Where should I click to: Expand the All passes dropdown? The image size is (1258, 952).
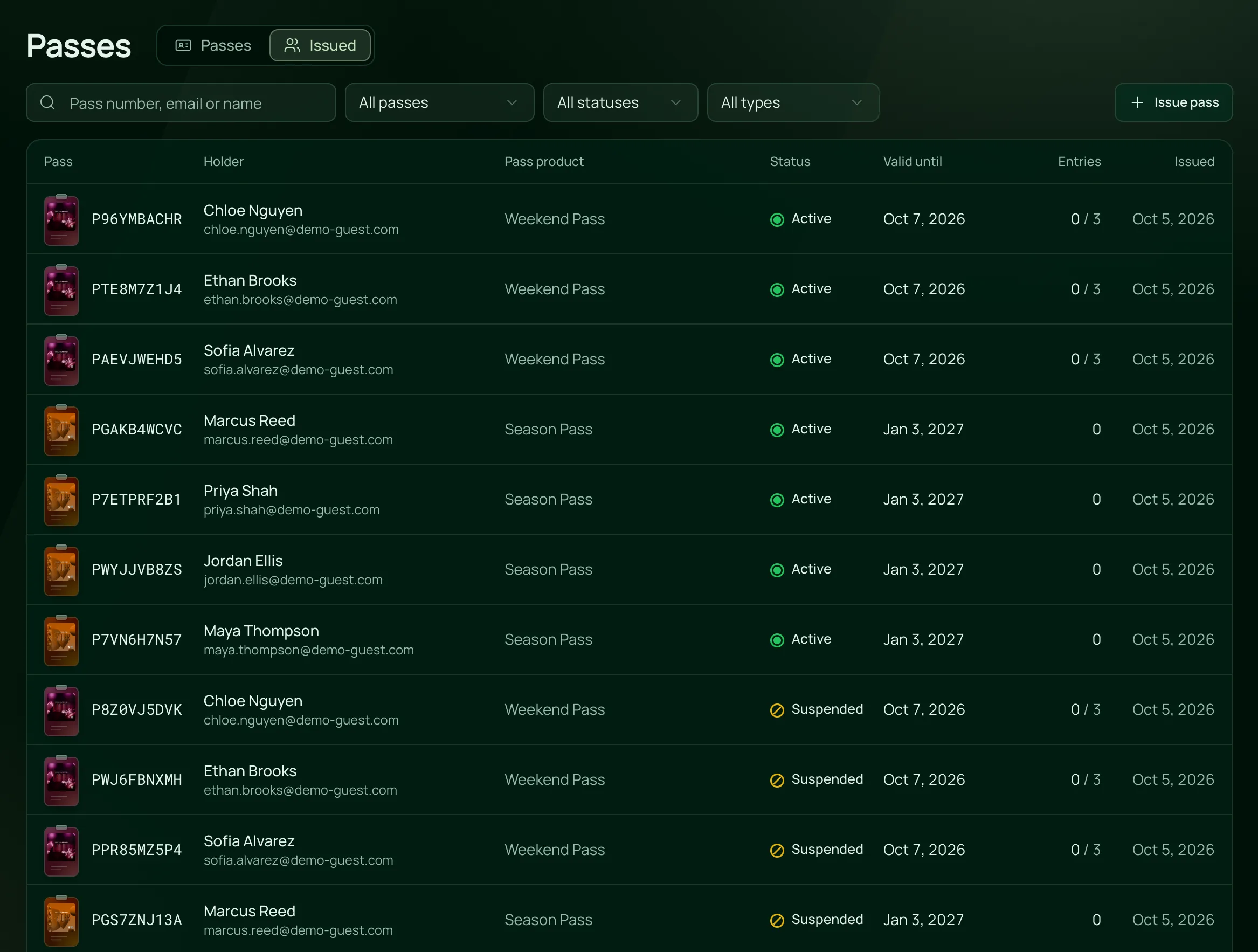[439, 102]
